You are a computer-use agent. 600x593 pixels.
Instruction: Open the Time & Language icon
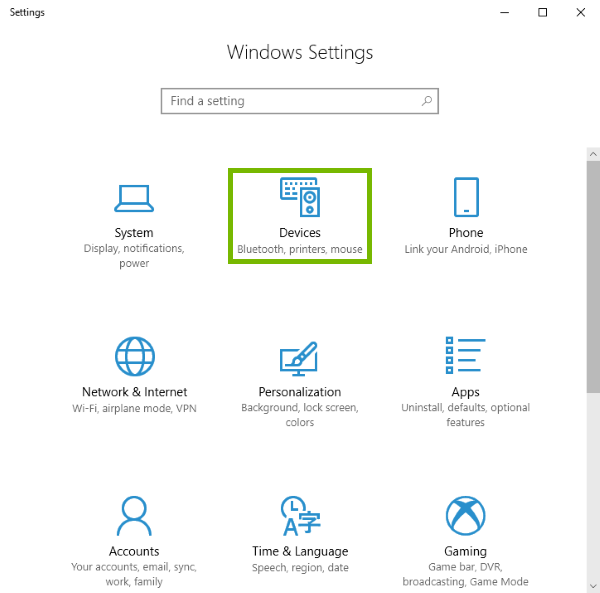[x=300, y=516]
